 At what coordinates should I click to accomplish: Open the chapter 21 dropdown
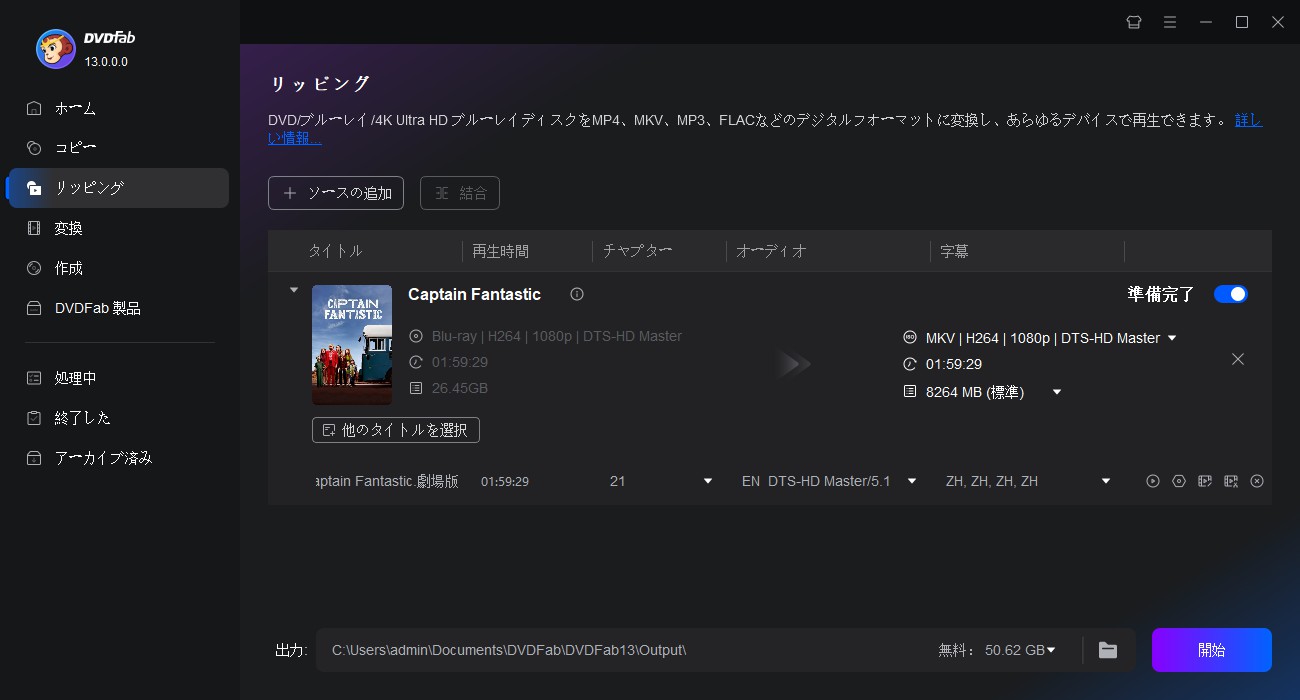[708, 481]
